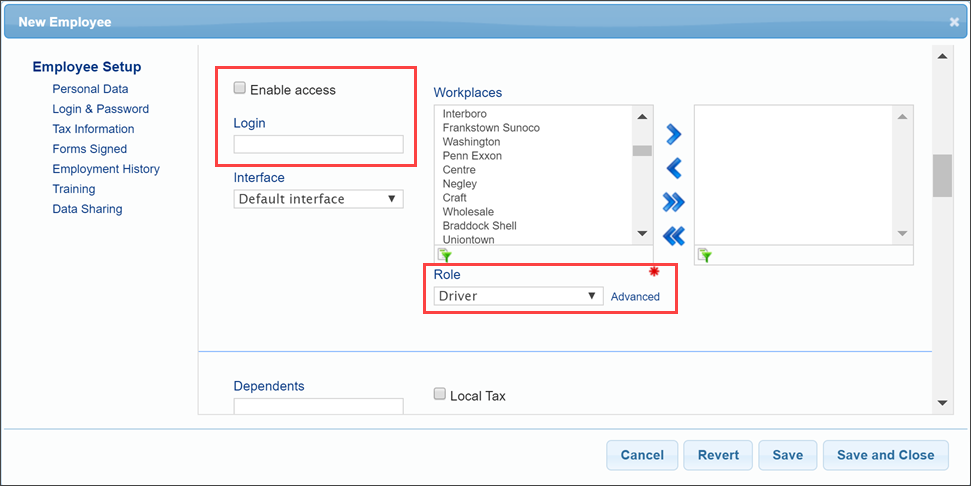Check the Local Tax checkbox
This screenshot has width=971, height=486.
coord(440,395)
